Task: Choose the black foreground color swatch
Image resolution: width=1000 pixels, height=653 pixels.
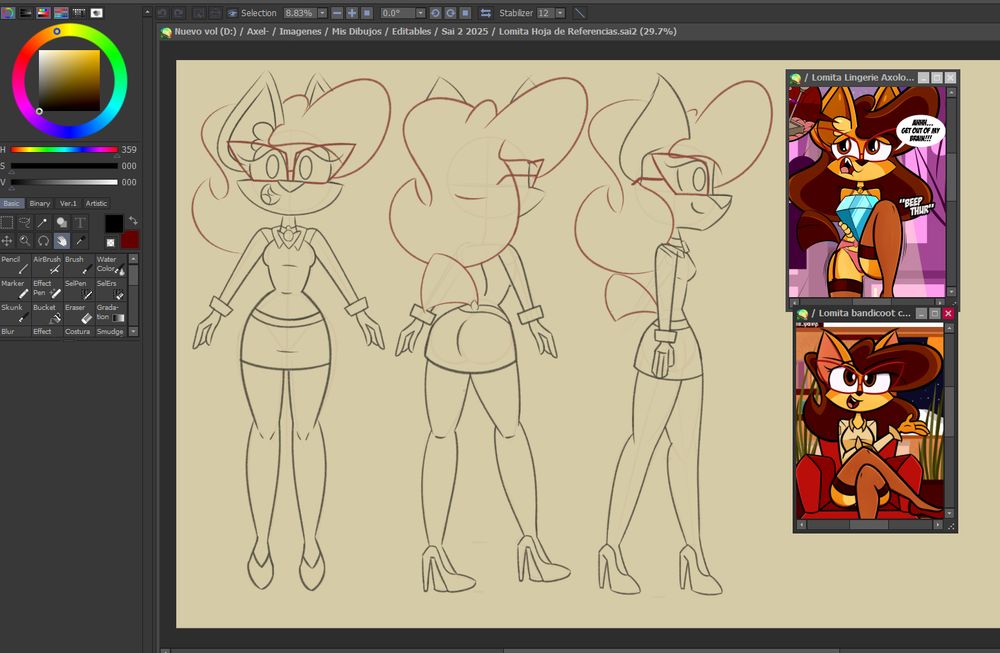Action: coord(114,223)
